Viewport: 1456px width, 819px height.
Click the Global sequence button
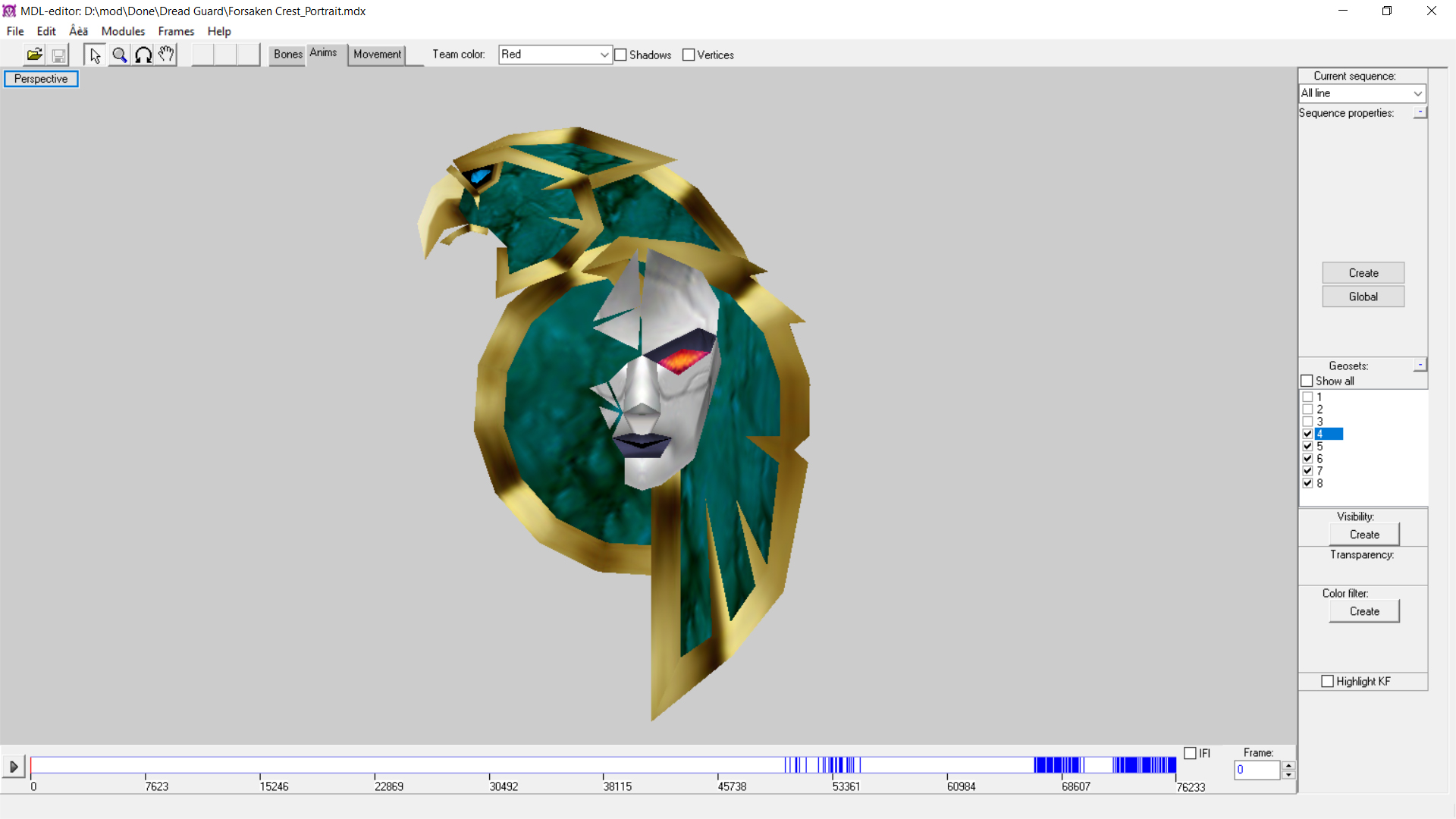pos(1363,297)
